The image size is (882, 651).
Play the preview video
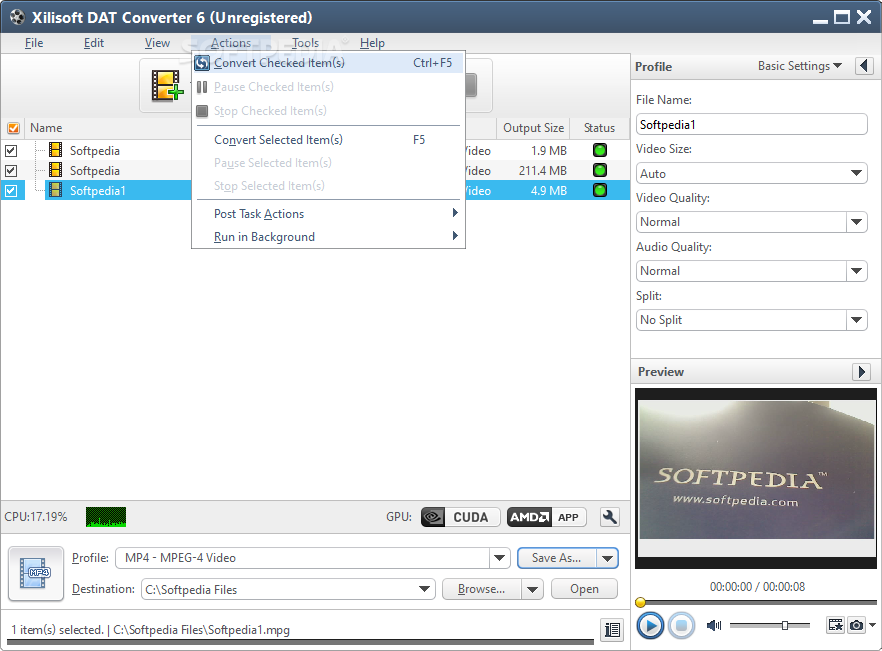(x=650, y=626)
